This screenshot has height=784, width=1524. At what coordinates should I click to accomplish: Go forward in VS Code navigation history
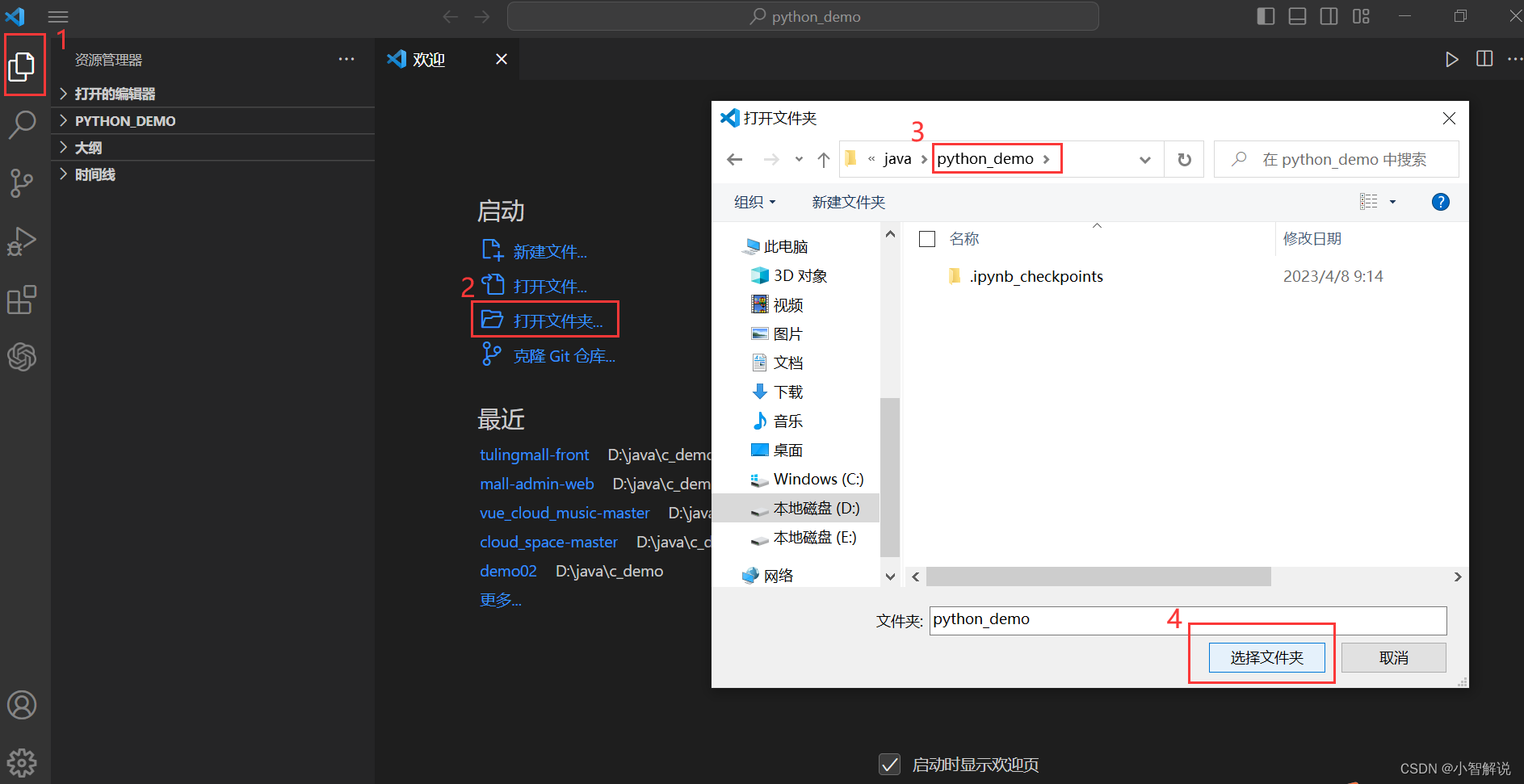pos(482,16)
